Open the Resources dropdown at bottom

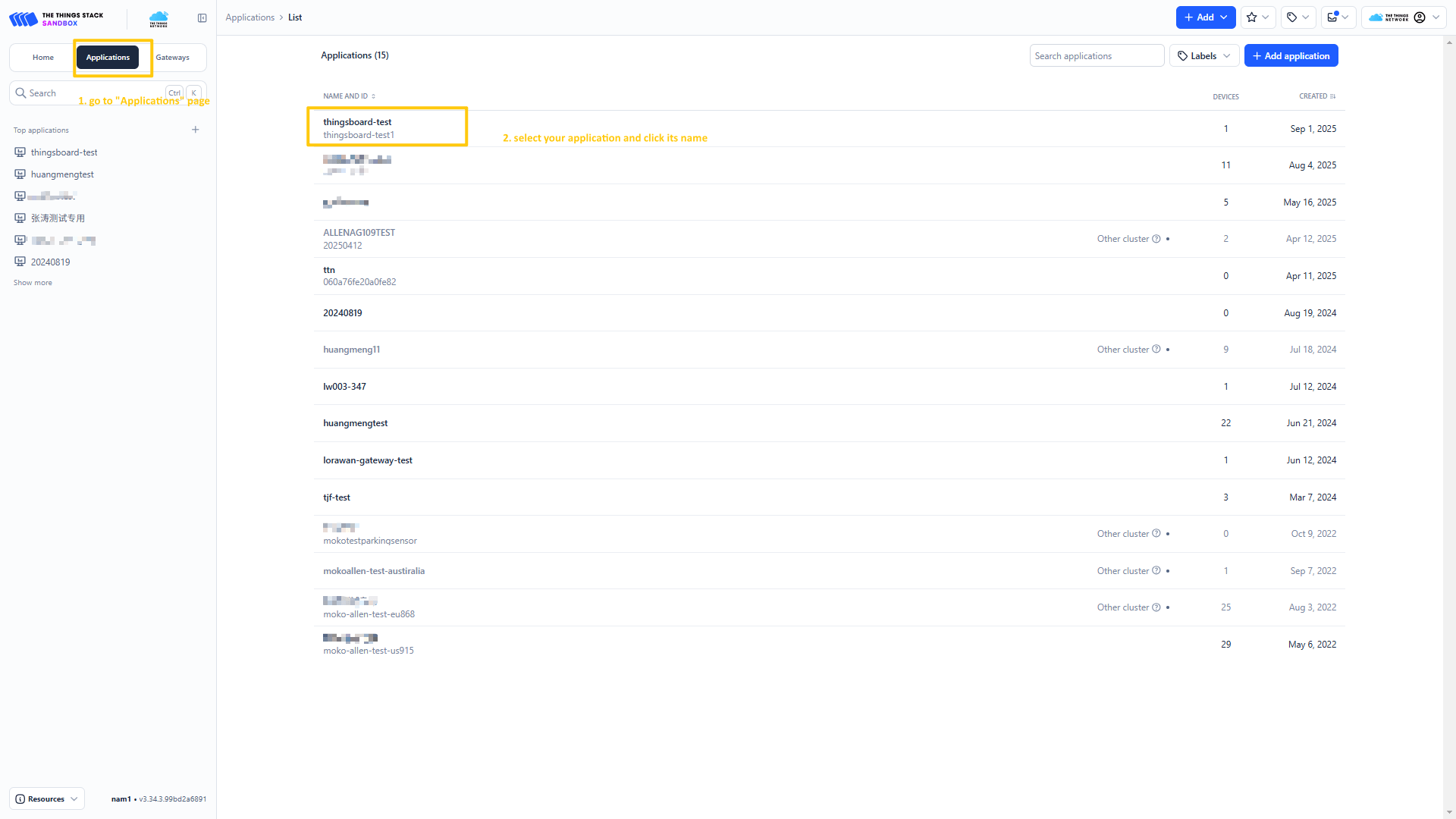47,799
